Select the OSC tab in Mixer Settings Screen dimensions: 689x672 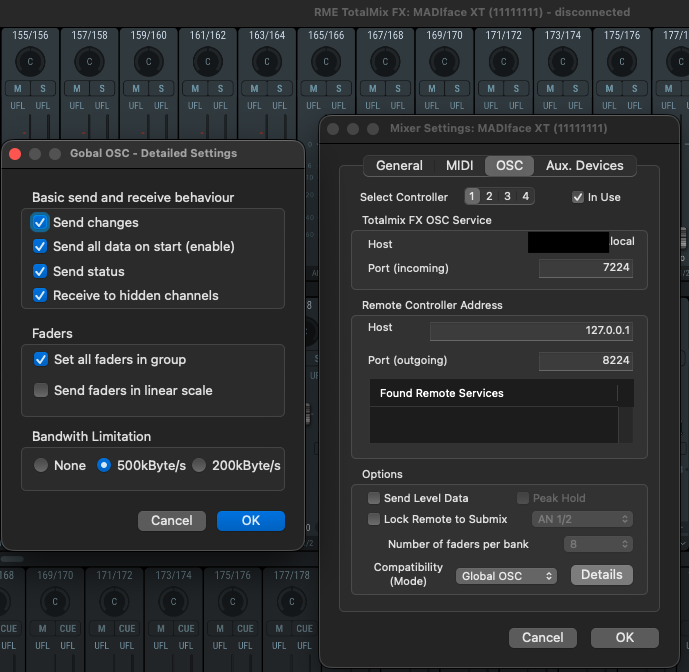point(509,166)
